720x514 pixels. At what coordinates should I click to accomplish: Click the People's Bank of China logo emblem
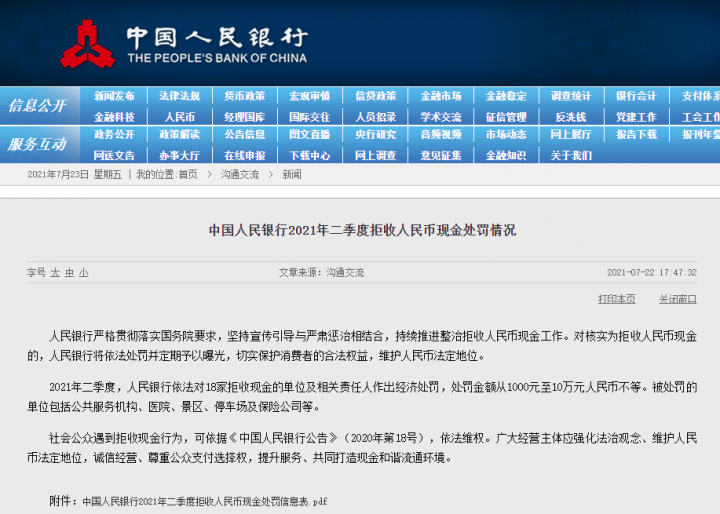click(x=87, y=44)
